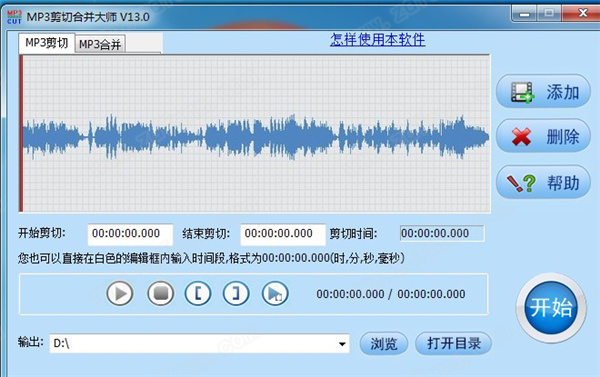Viewport: 600px width, 377px height.
Task: Open 帮助 help button
Action: point(543,182)
